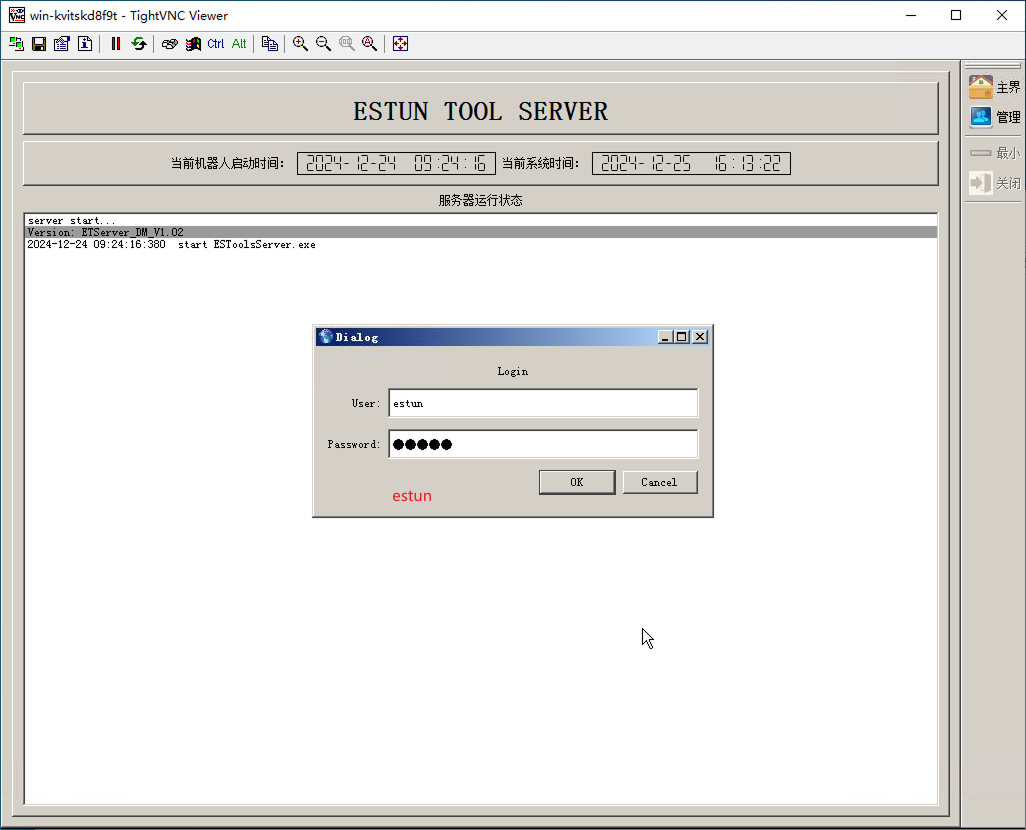The width and height of the screenshot is (1026, 830).
Task: Save the session with the floppy disk icon
Action: [39, 44]
